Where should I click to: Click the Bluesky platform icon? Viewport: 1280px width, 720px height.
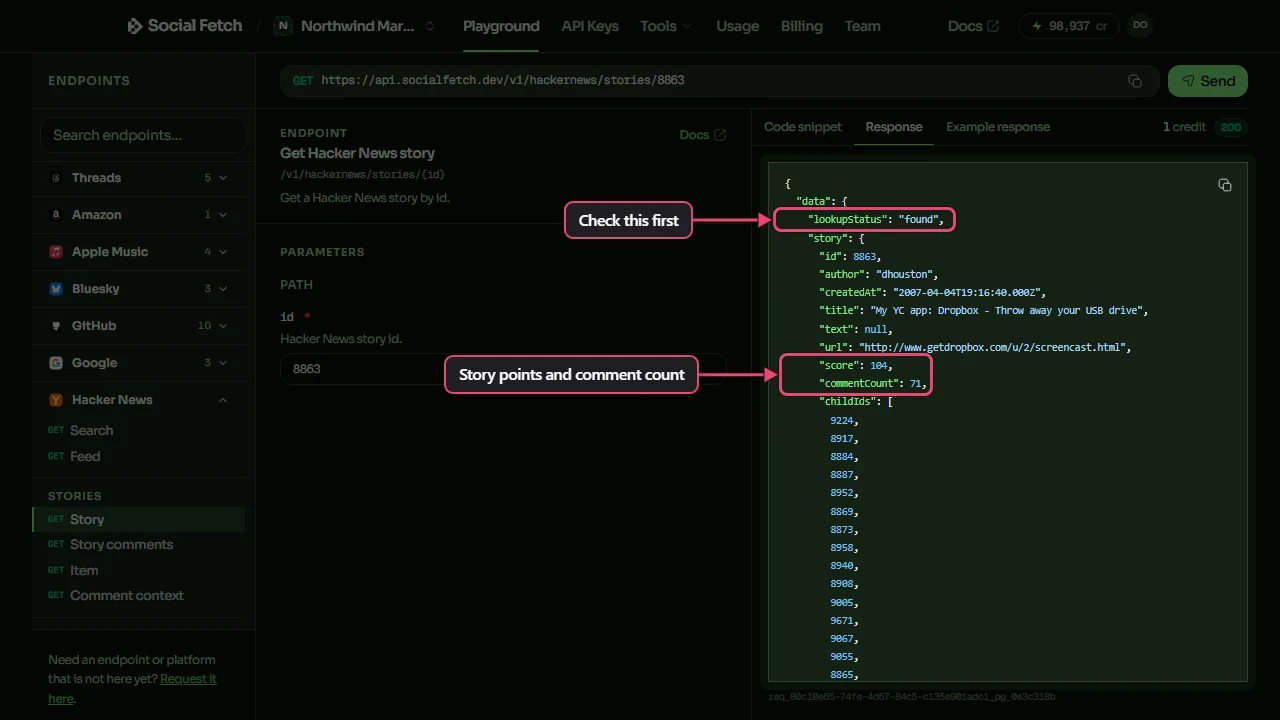click(56, 289)
